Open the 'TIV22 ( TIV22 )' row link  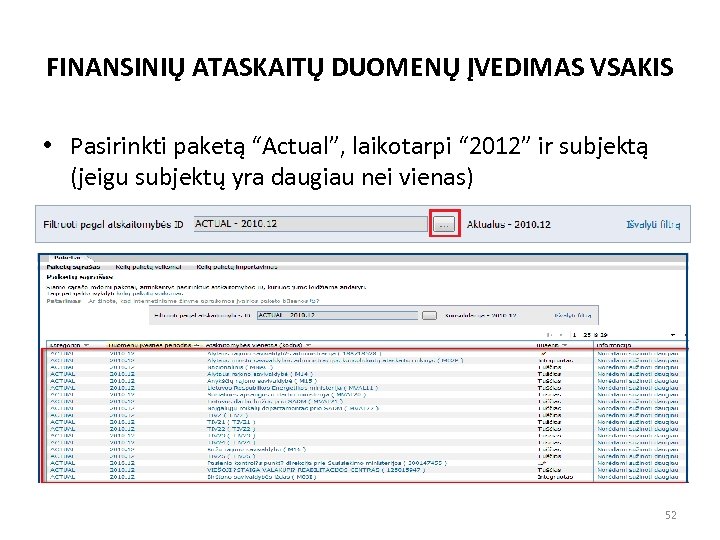(x=231, y=429)
